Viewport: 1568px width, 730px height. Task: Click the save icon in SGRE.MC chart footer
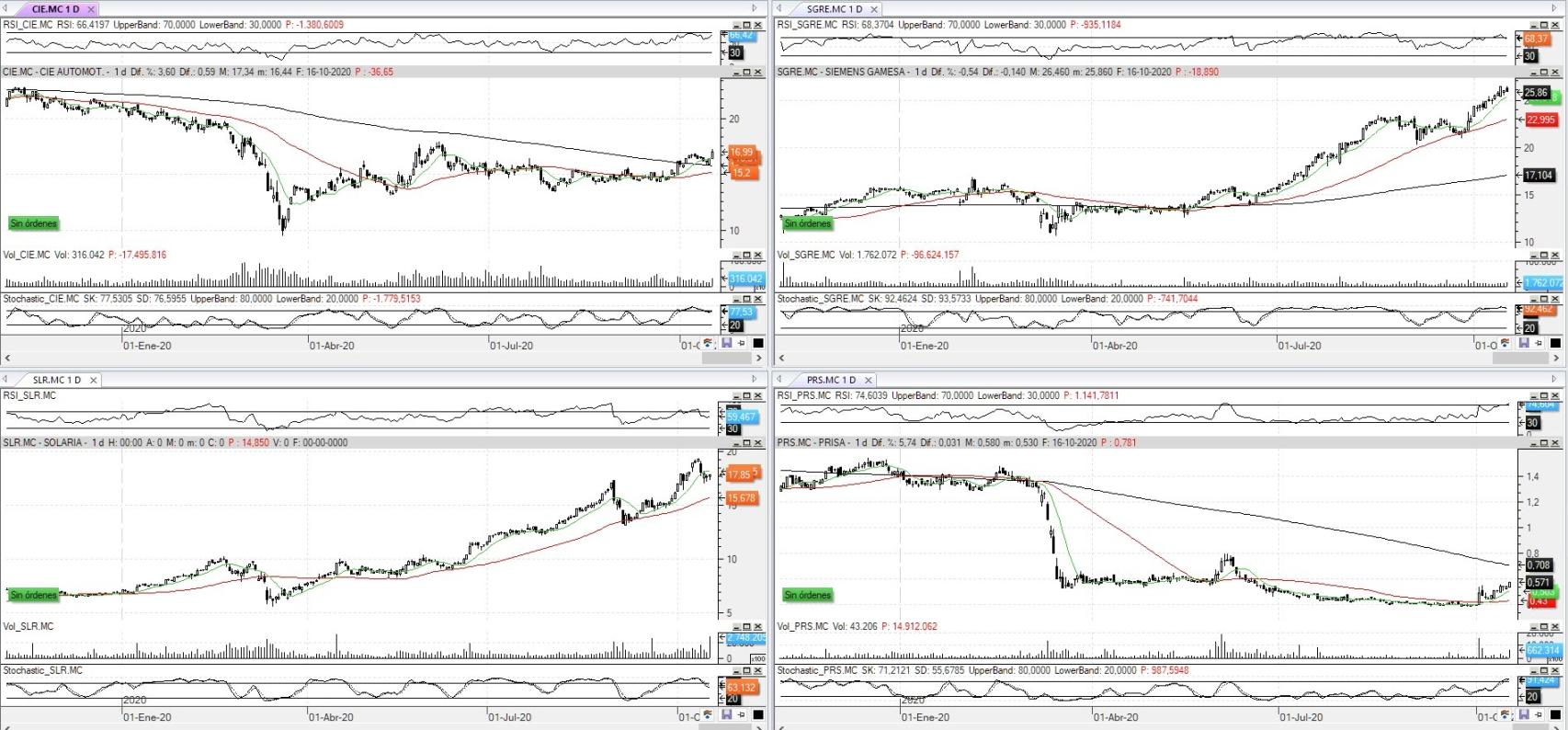(x=1524, y=343)
